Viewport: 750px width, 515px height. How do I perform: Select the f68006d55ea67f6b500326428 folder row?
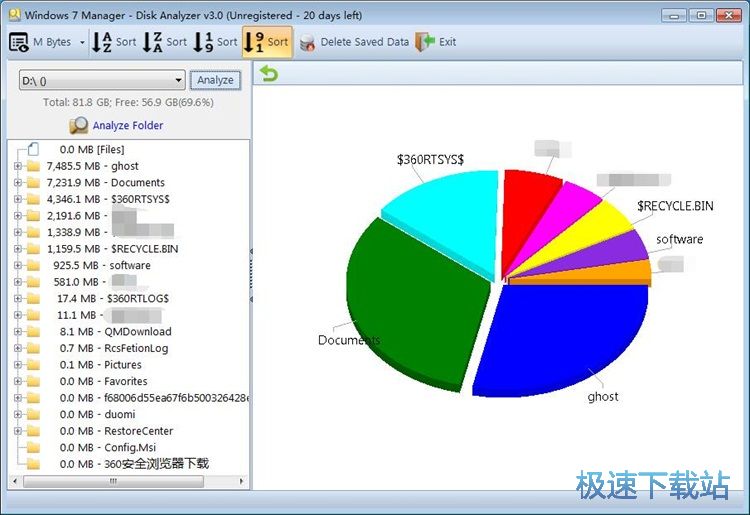[154, 398]
